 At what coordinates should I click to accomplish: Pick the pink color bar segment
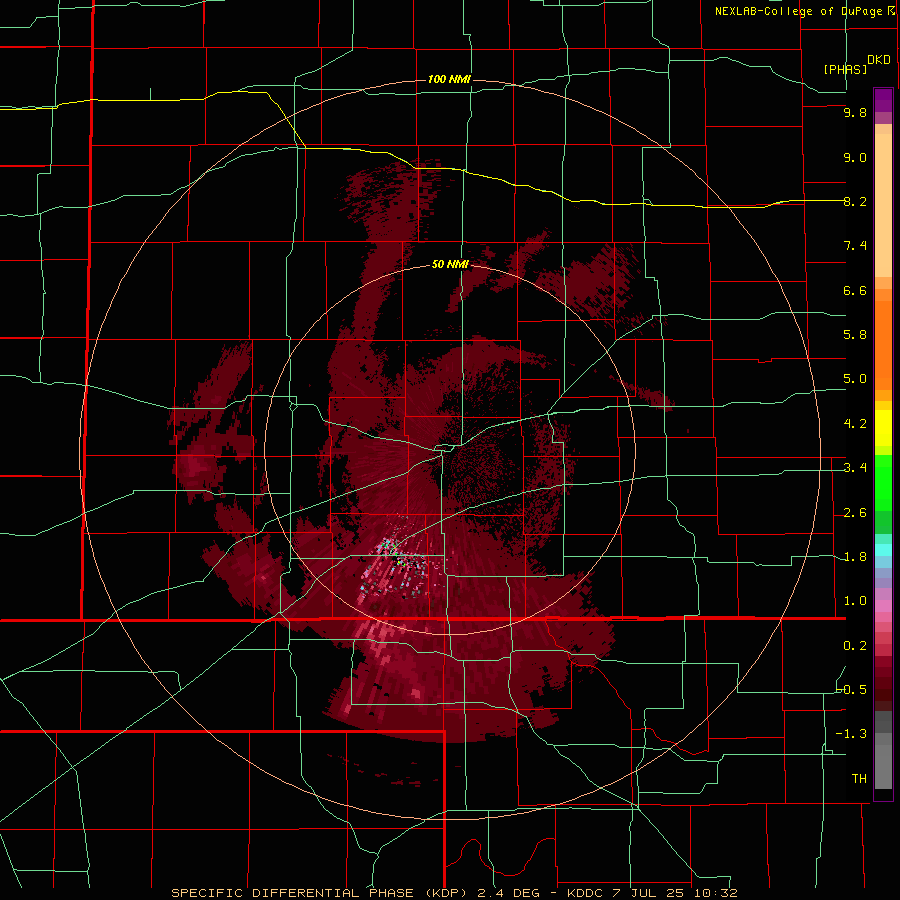pos(883,606)
